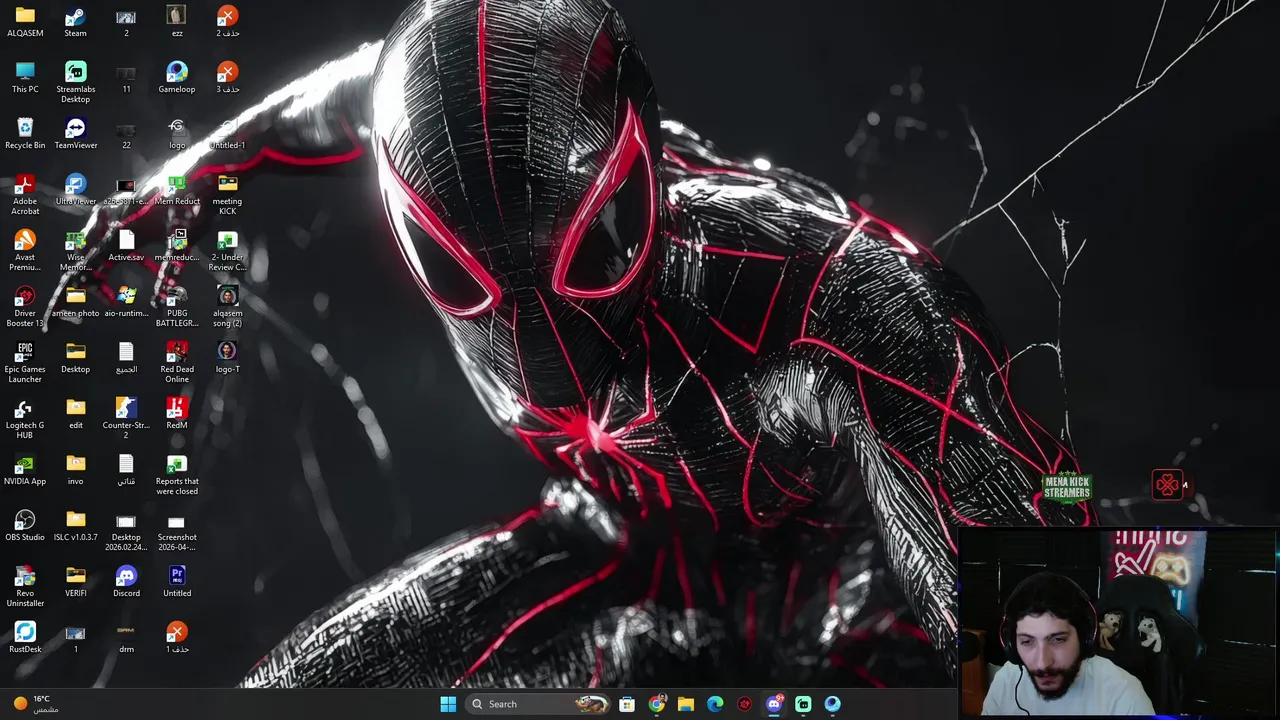Open the ALQASEM folder on the desktop
The width and height of the screenshot is (1280, 720).
(25, 21)
